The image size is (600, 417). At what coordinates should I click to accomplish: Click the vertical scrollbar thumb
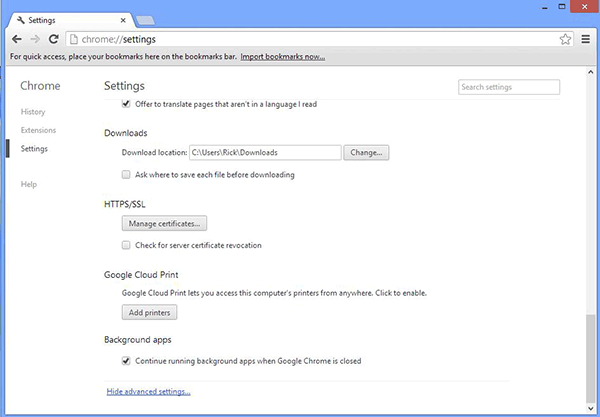591,358
